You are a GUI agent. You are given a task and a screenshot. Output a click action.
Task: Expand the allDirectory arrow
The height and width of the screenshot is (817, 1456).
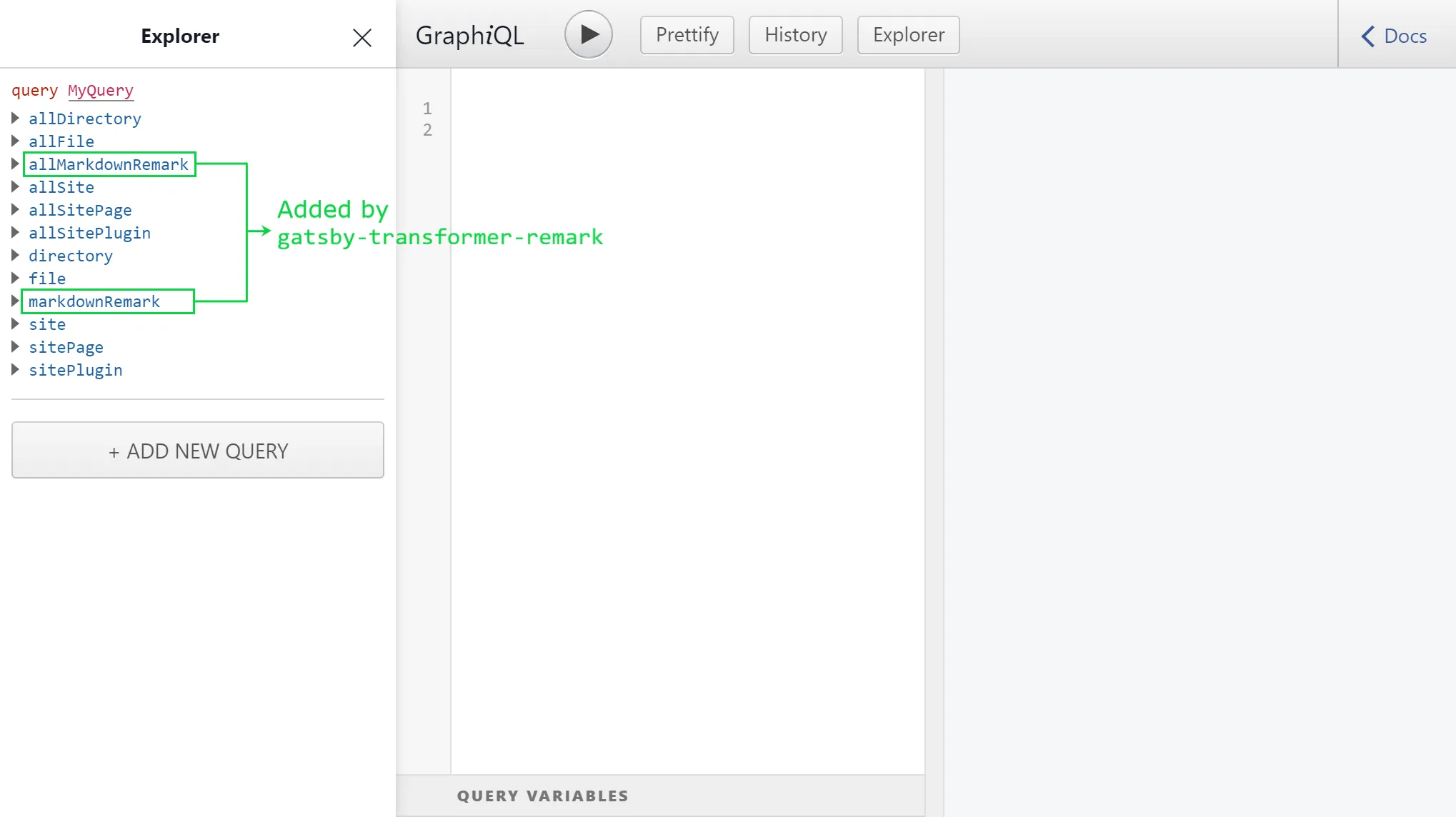(15, 118)
